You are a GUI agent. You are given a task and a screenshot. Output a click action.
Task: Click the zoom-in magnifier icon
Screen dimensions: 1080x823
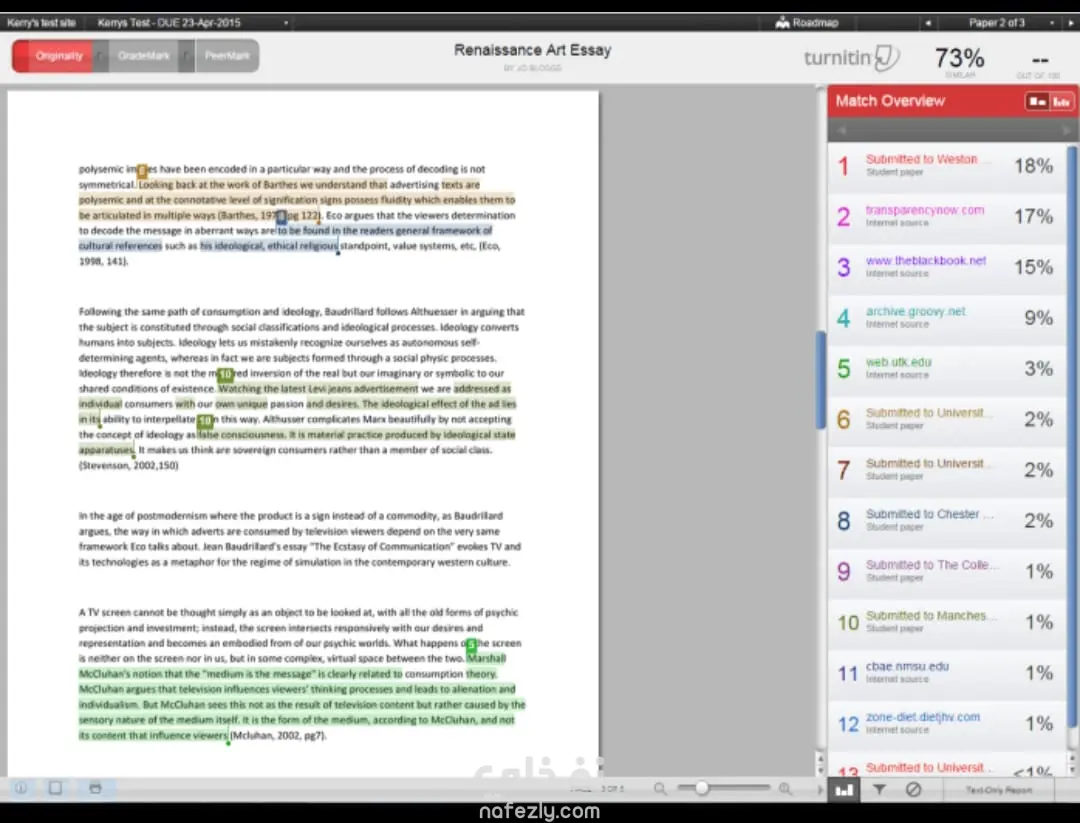[785, 789]
